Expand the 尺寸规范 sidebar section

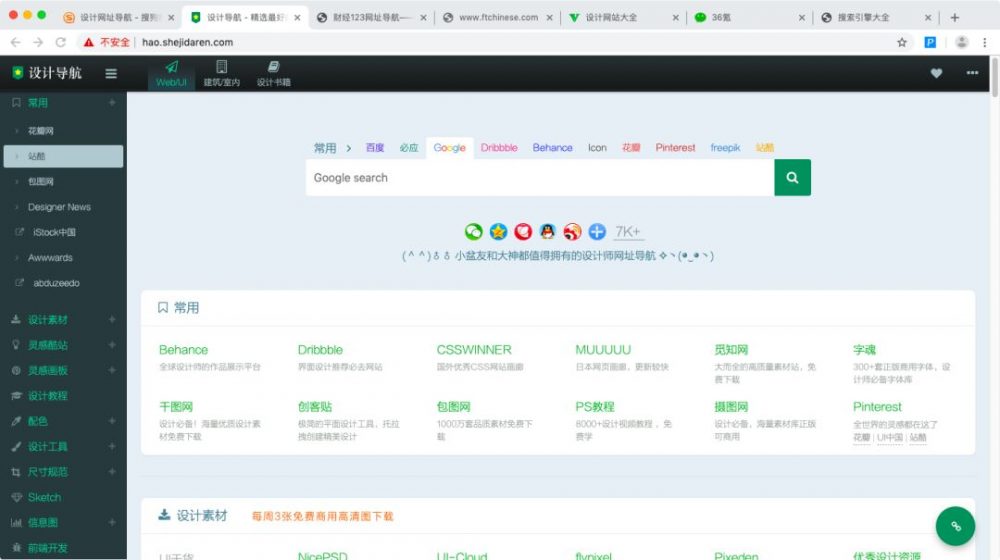(48, 472)
